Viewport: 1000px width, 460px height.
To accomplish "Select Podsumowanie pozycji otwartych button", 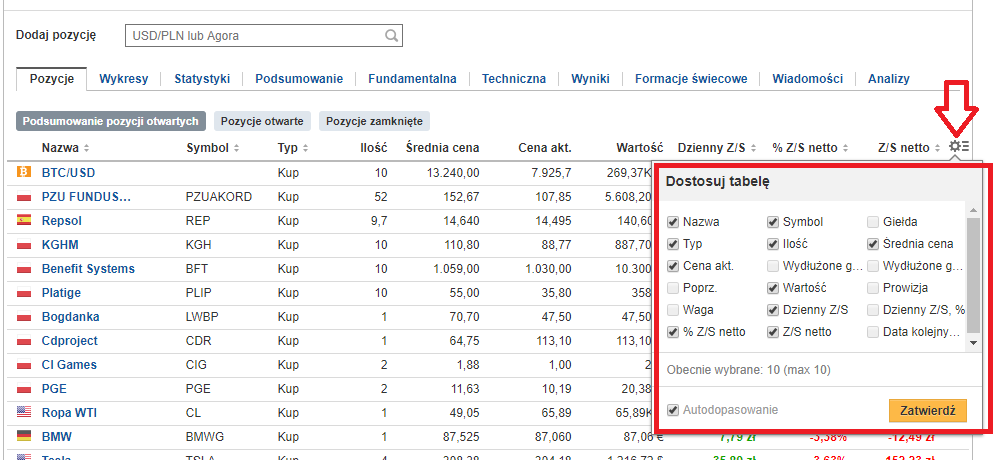I will 111,121.
